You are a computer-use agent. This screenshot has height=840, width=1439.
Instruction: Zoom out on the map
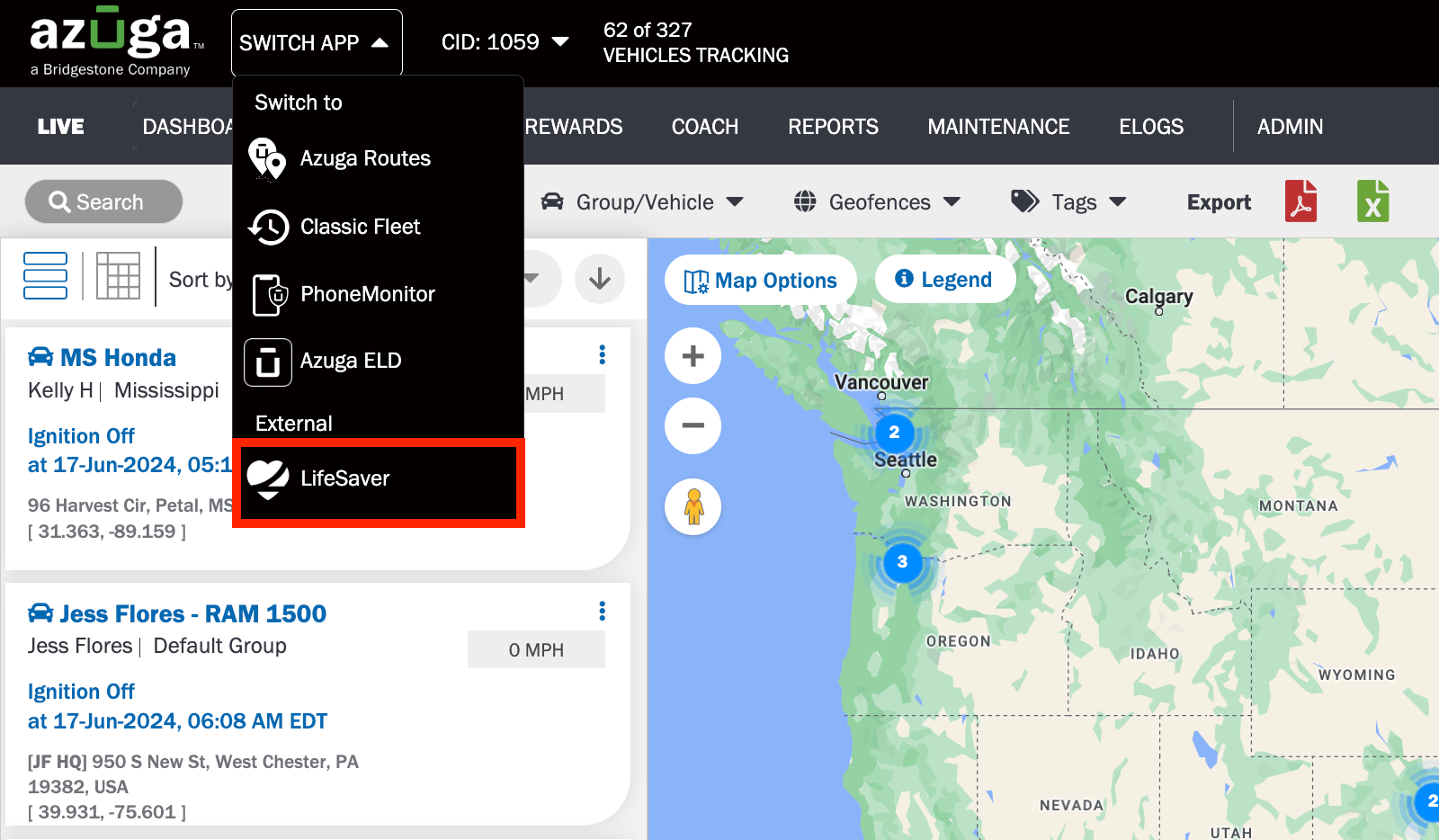point(693,425)
